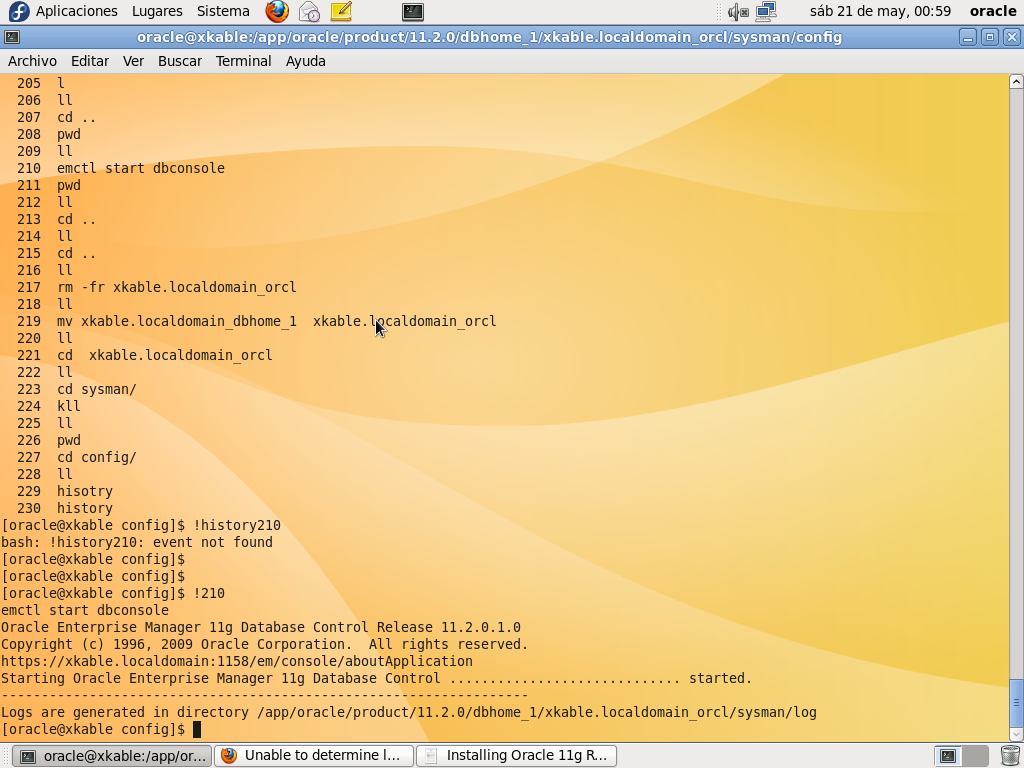
Task: Click scrollbar up arrow in terminal
Action: 1016,82
